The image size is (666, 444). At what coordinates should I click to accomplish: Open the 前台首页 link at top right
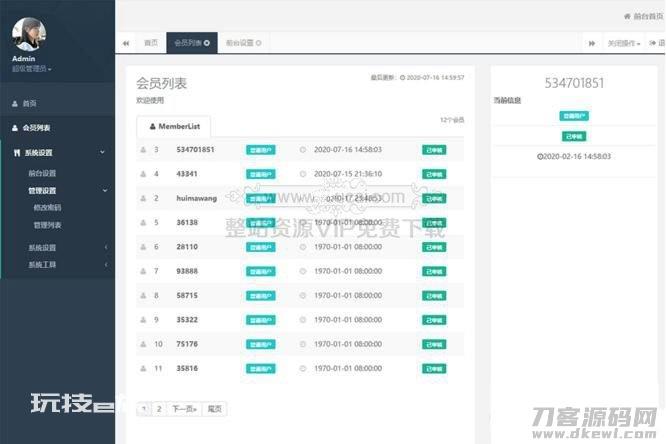coord(643,16)
